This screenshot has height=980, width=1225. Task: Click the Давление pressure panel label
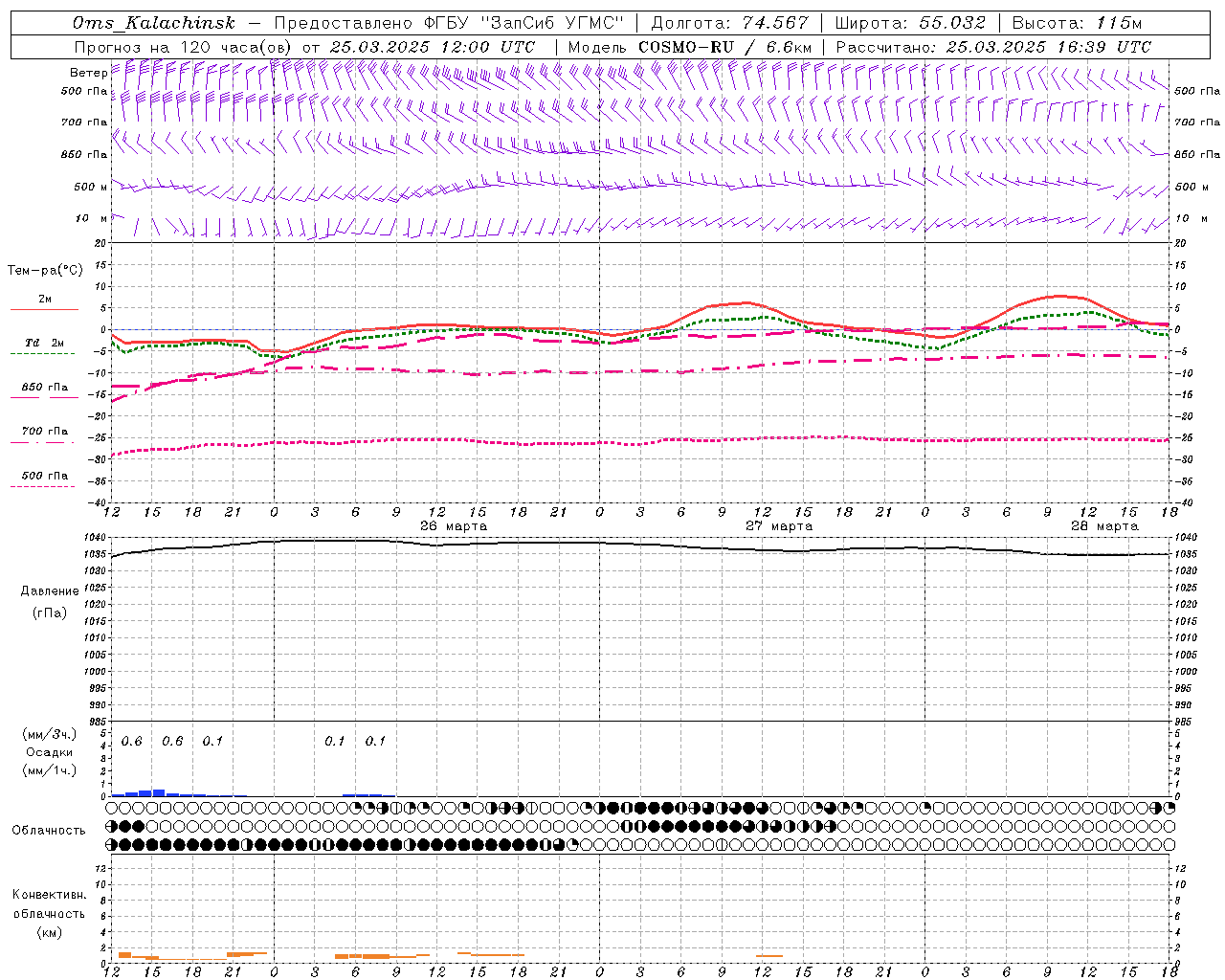pos(49,591)
